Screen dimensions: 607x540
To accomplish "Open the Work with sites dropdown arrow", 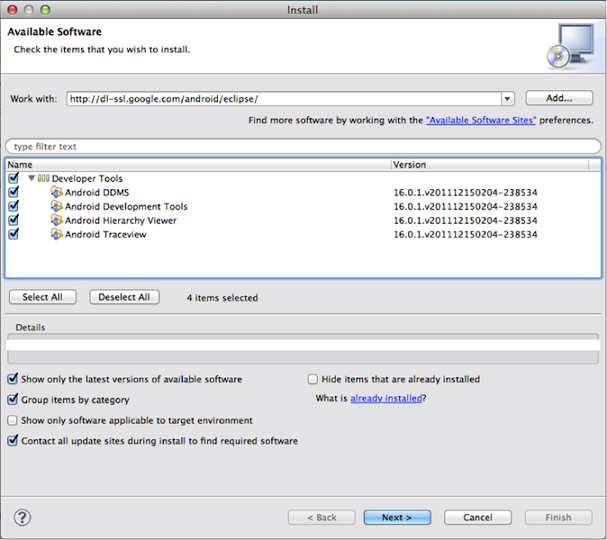I will (x=508, y=99).
